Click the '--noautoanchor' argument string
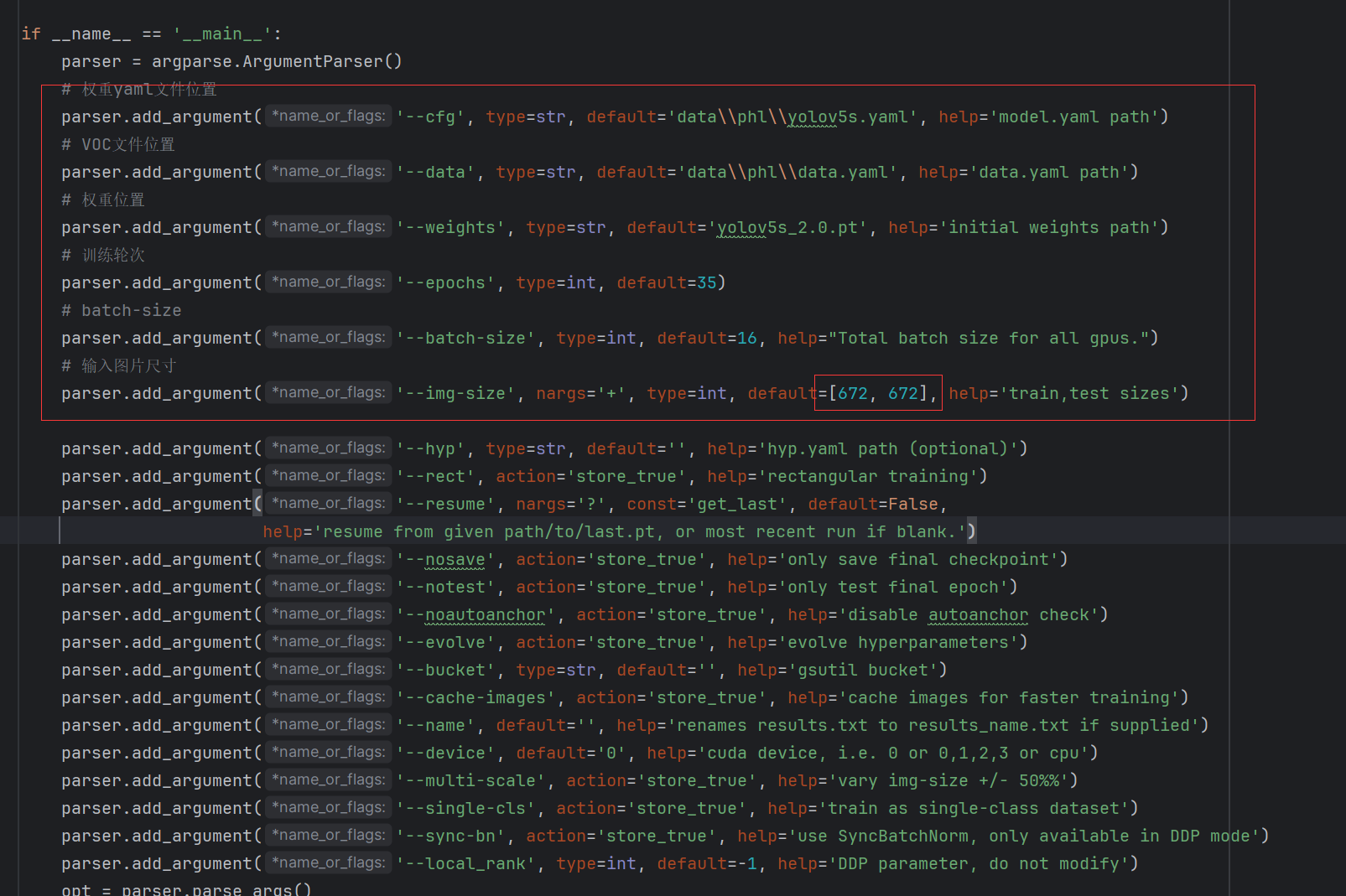The height and width of the screenshot is (896, 1346). pyautogui.click(x=476, y=614)
